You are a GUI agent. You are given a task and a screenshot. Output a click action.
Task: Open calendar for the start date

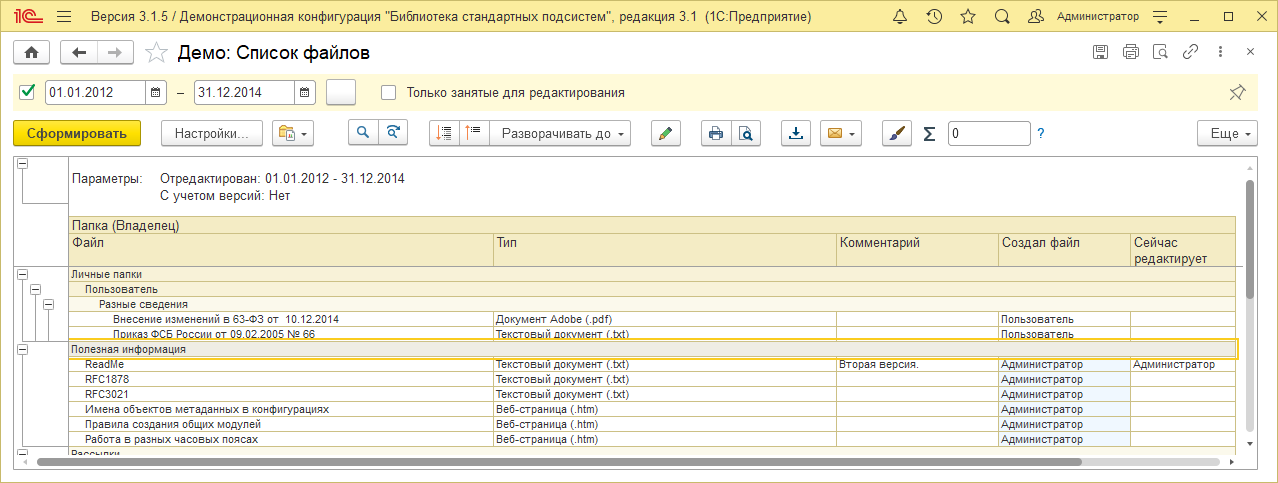pyautogui.click(x=156, y=92)
